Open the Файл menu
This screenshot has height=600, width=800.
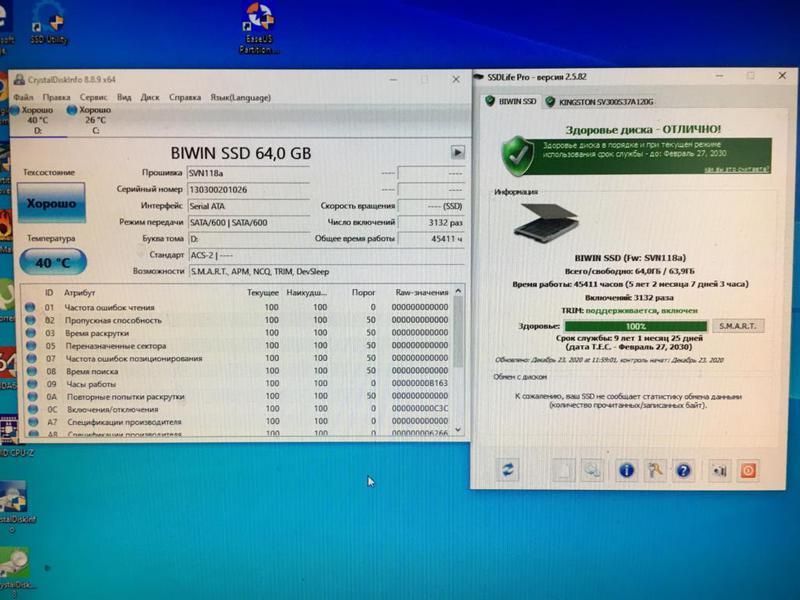click(24, 97)
